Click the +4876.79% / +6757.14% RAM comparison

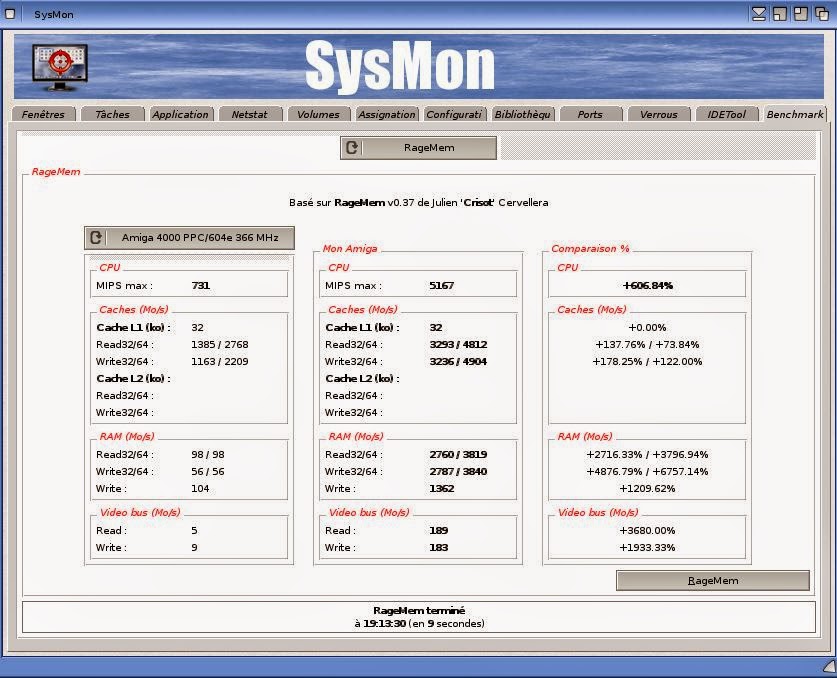(x=648, y=471)
